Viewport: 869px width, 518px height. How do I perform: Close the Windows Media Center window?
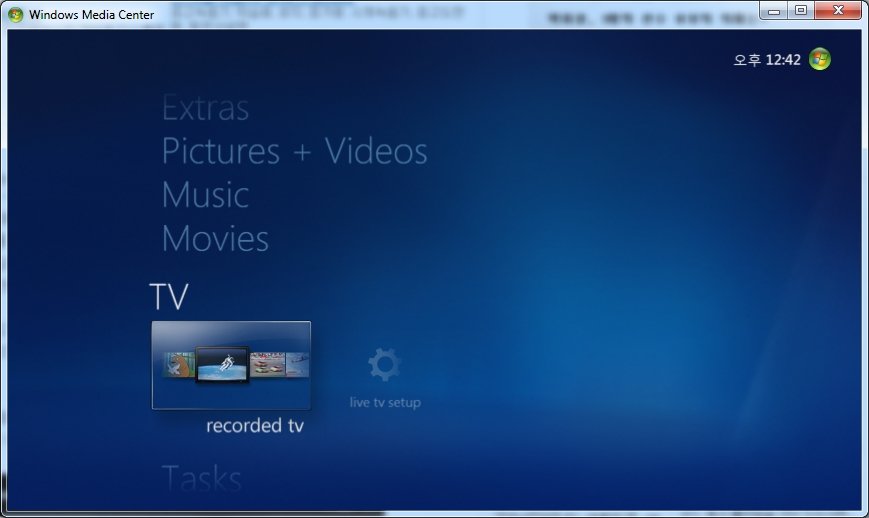[x=838, y=10]
